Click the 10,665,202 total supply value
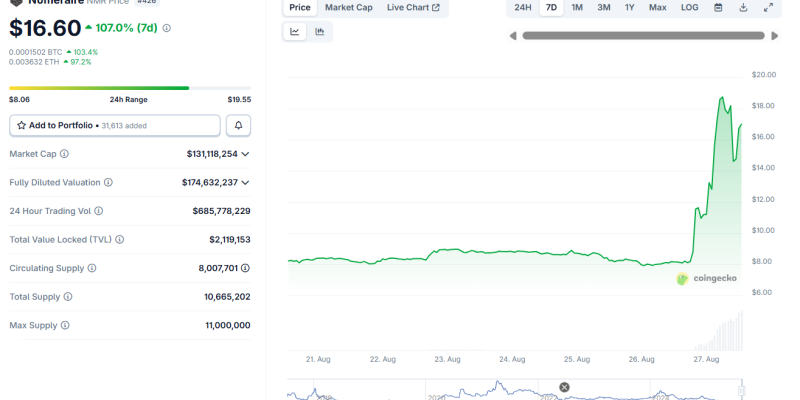The width and height of the screenshot is (800, 400). (228, 296)
